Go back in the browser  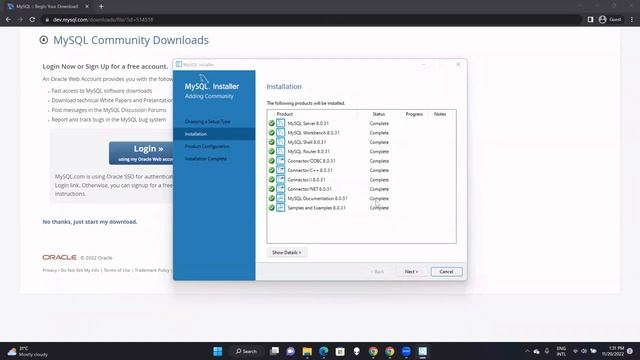coord(9,19)
